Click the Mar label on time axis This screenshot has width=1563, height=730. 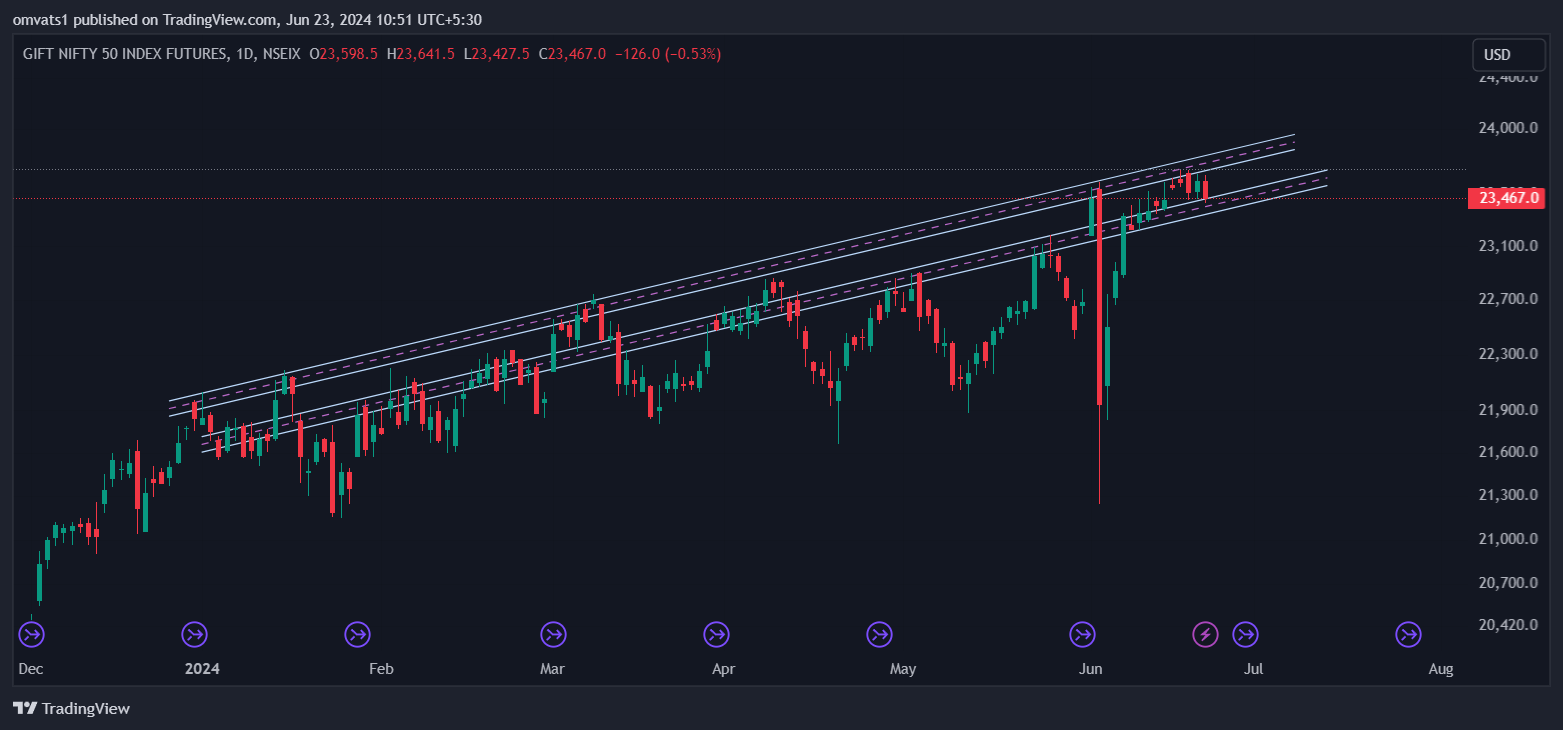tap(552, 668)
